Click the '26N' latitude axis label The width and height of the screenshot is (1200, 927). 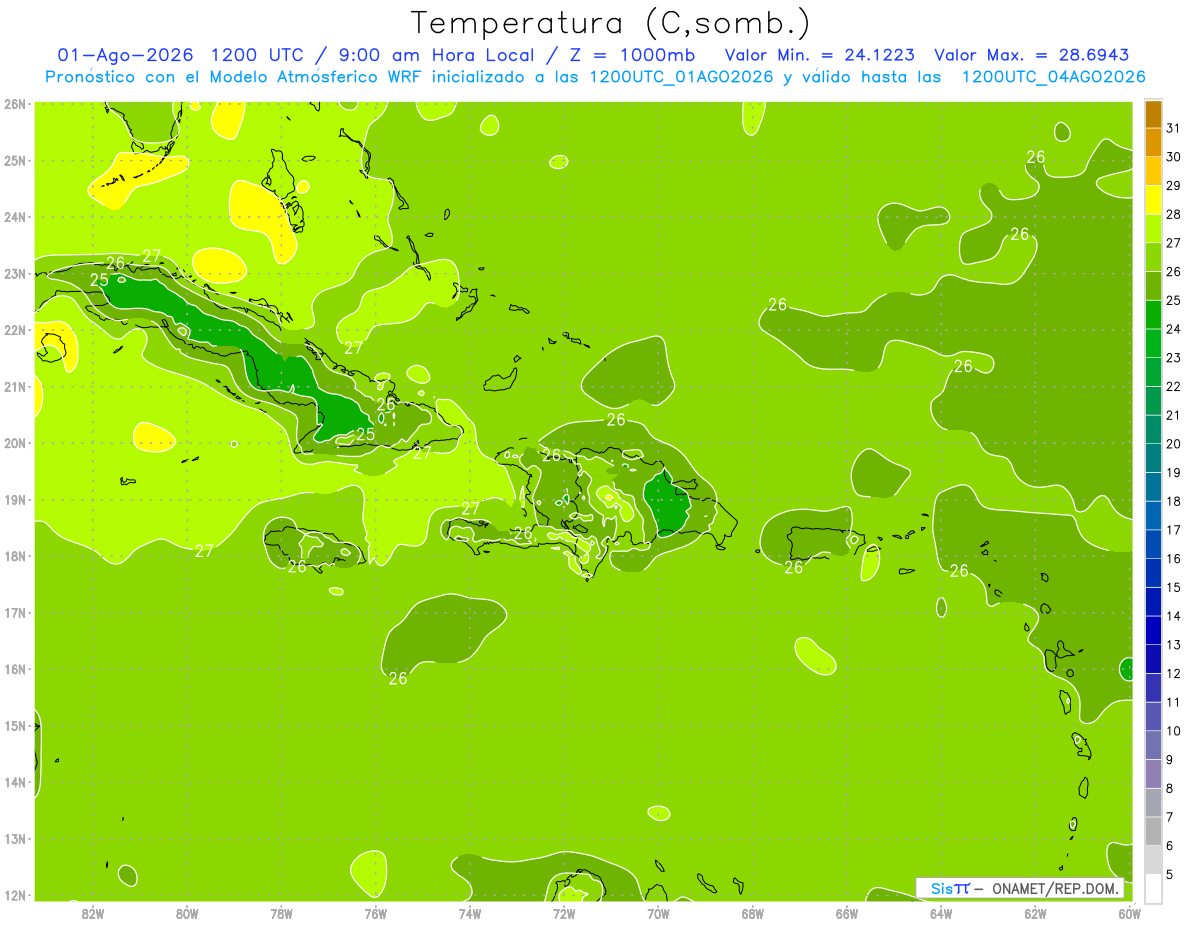15,104
